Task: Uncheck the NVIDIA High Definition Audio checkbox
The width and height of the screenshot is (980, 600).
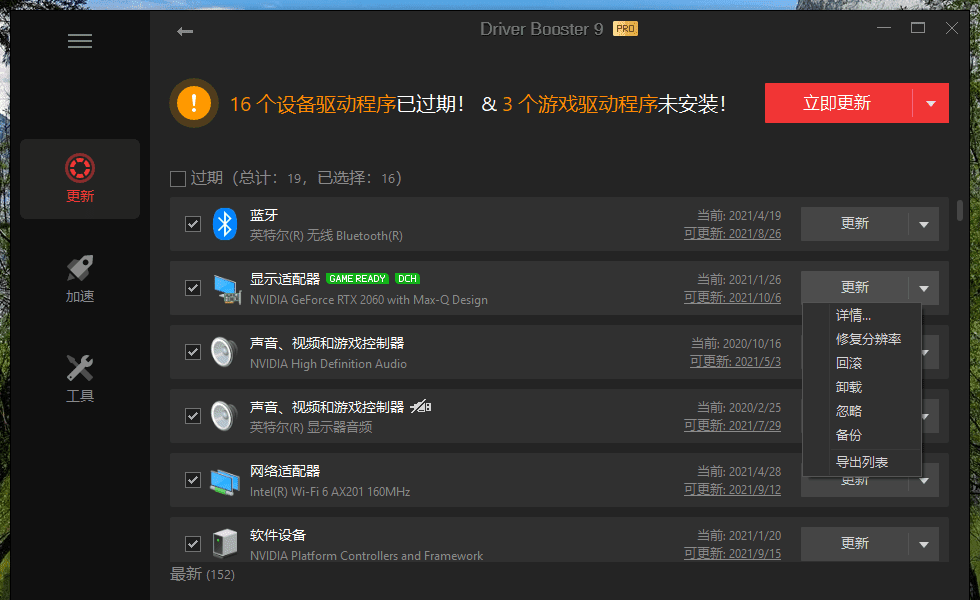Action: click(193, 352)
